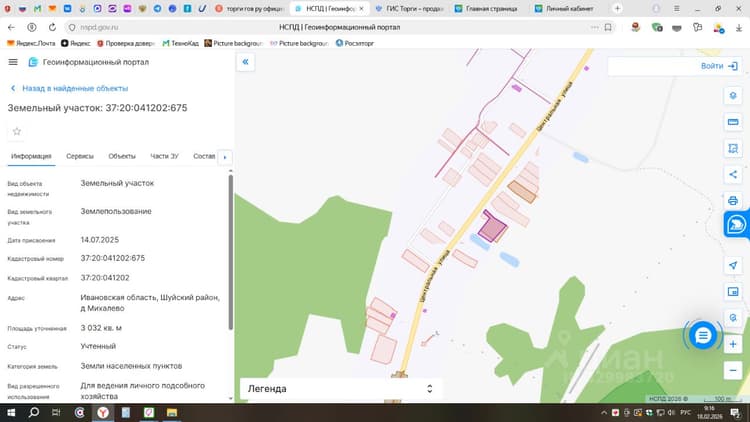This screenshot has height=422, width=750.
Task: Open the Яндекс bookmark
Action: 76,43
